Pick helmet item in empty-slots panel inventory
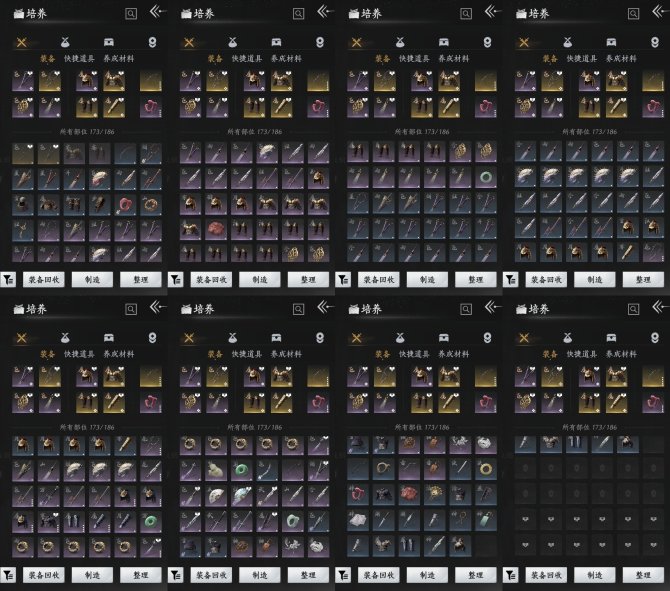This screenshot has height=591, width=670. click(x=628, y=444)
